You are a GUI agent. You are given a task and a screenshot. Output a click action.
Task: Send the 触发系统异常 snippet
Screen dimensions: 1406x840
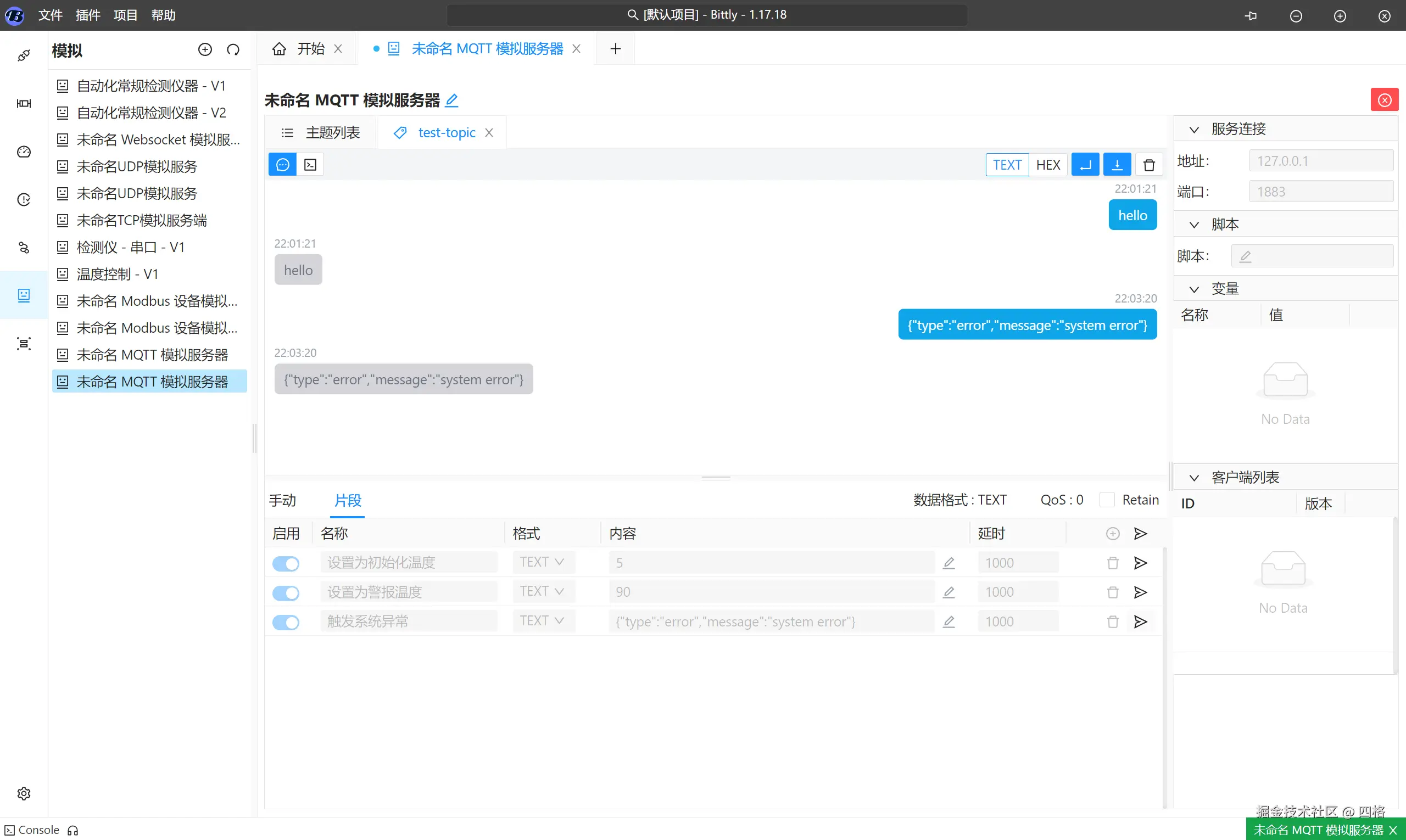pyautogui.click(x=1140, y=621)
